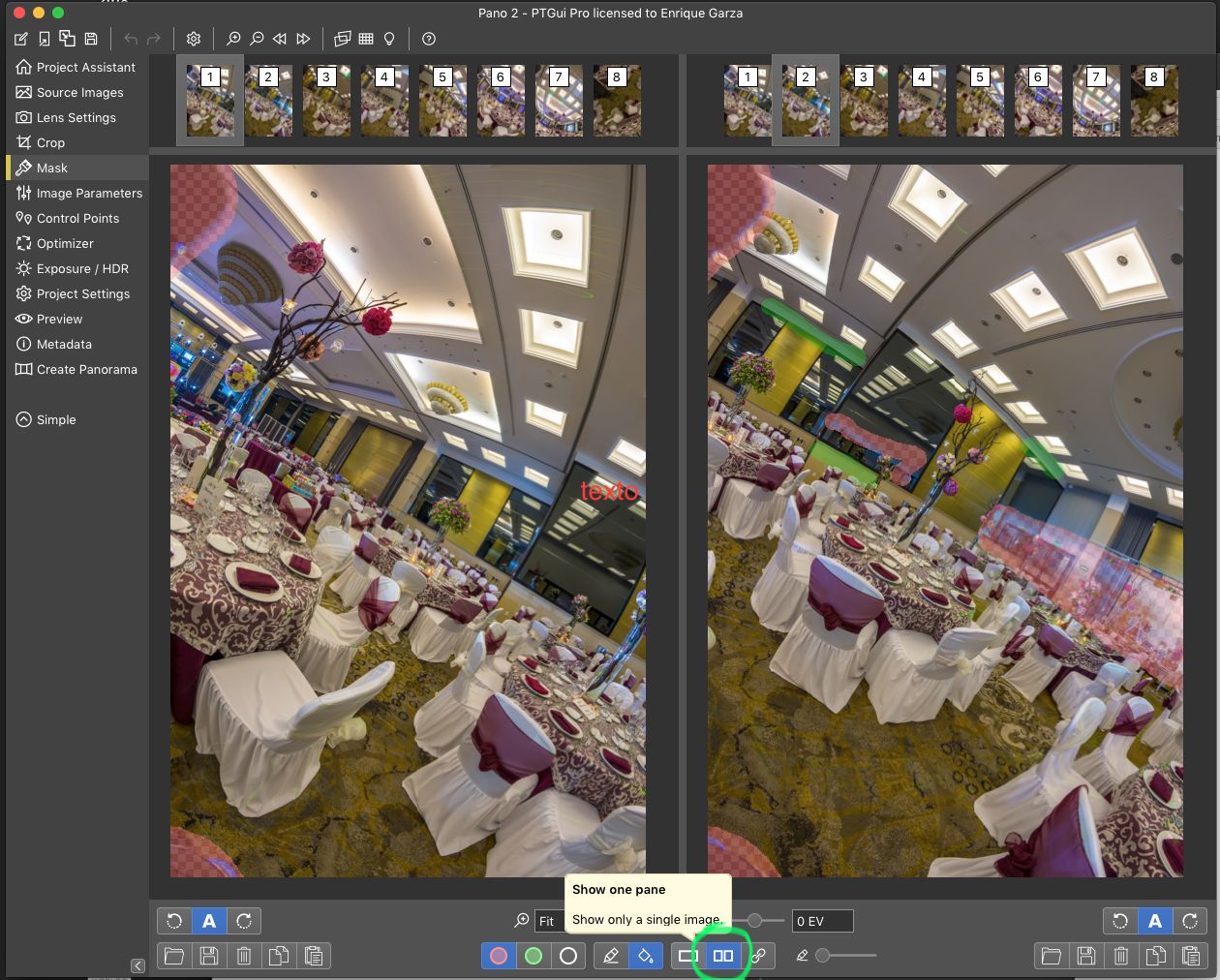Toggle the link panes chain icon
The height and width of the screenshot is (980, 1220).
(758, 956)
